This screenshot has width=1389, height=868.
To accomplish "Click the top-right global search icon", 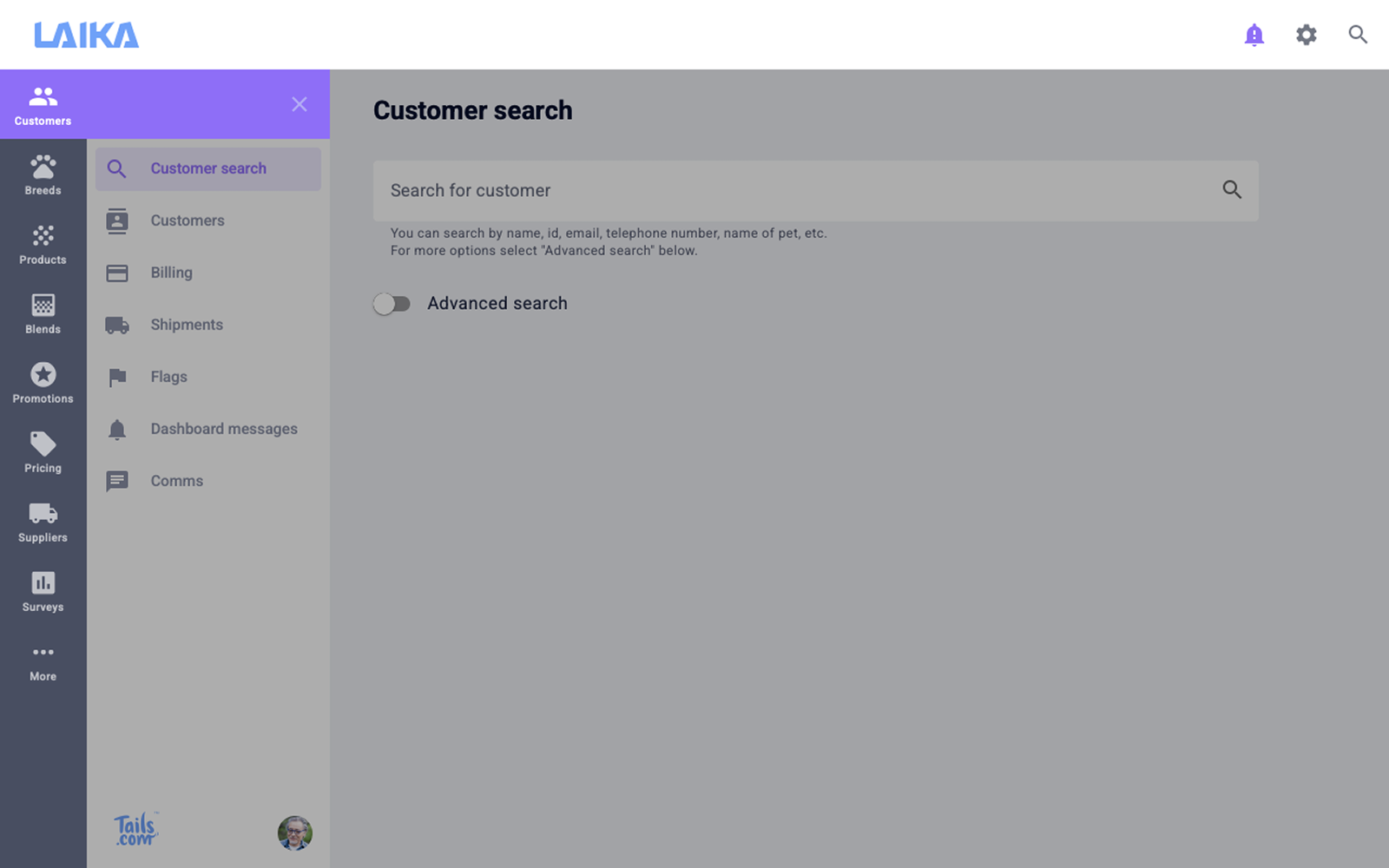I will coord(1358,35).
